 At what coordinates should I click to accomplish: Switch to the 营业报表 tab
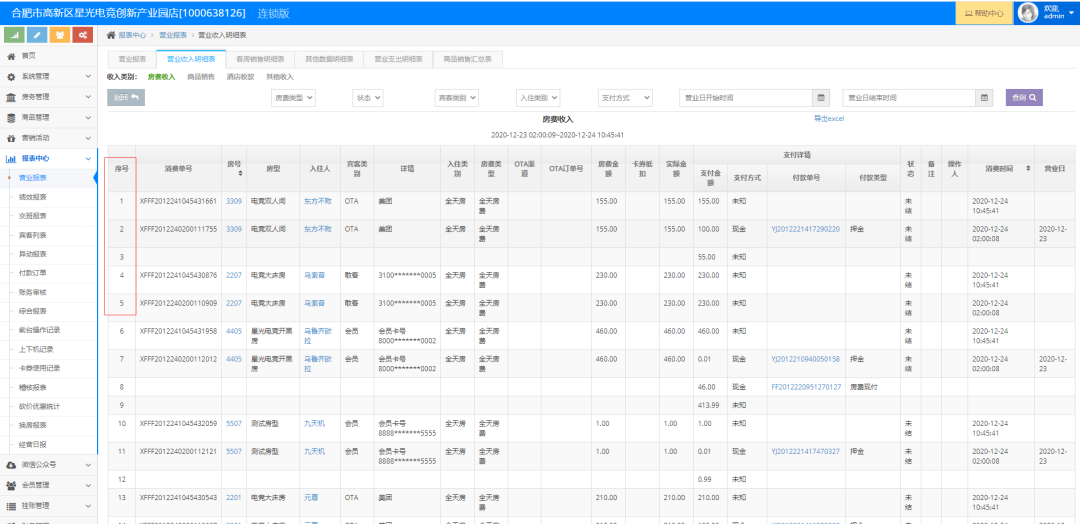point(132,59)
